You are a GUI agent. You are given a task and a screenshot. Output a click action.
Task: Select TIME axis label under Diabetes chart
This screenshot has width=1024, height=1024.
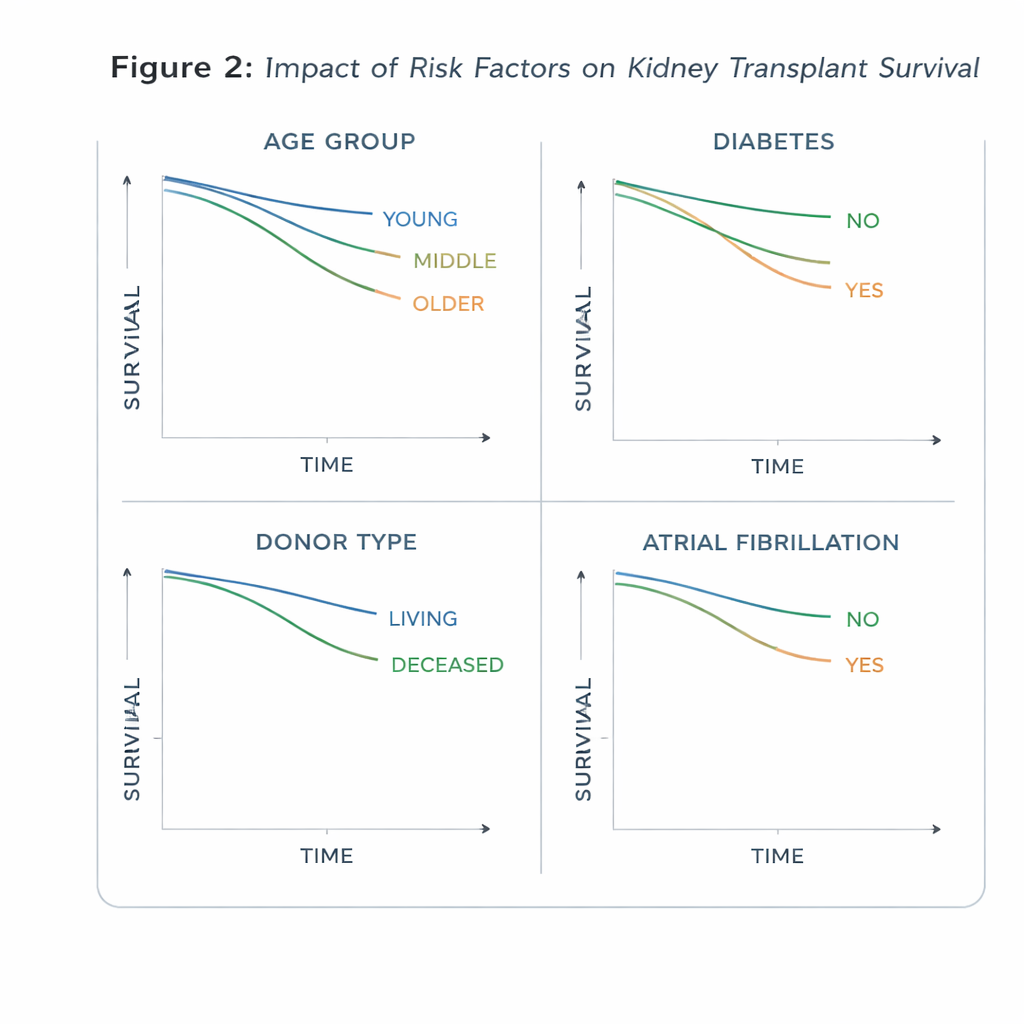(778, 467)
